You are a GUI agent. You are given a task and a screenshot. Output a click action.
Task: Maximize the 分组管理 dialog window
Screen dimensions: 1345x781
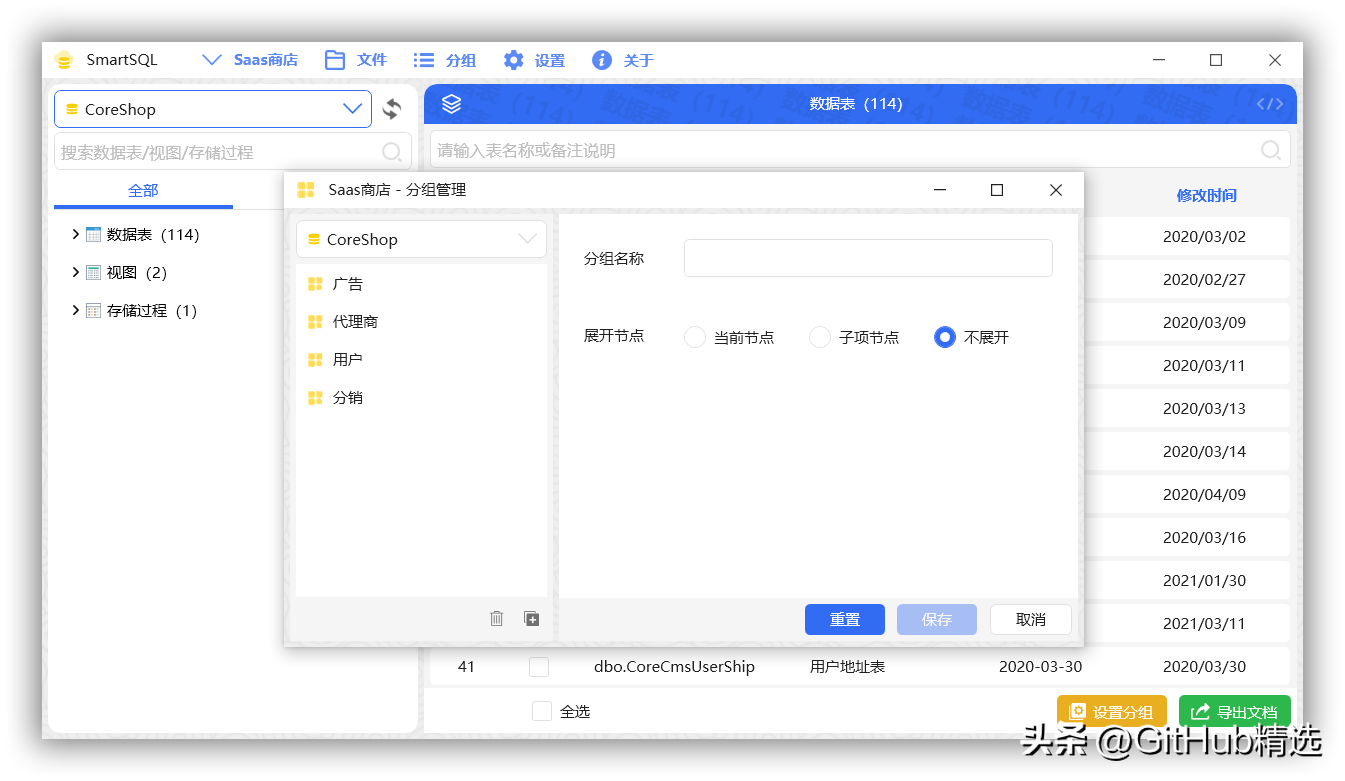click(x=997, y=190)
